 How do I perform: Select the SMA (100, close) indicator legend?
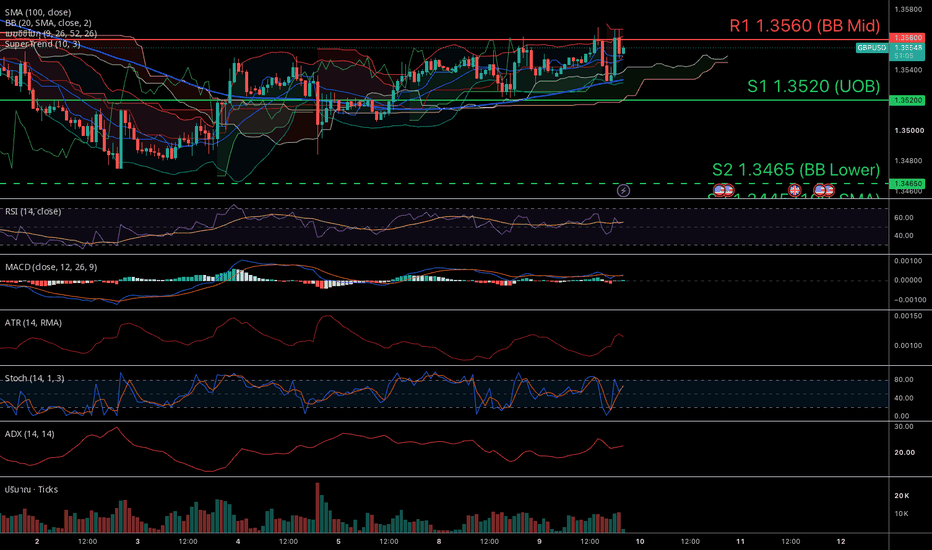[x=38, y=12]
